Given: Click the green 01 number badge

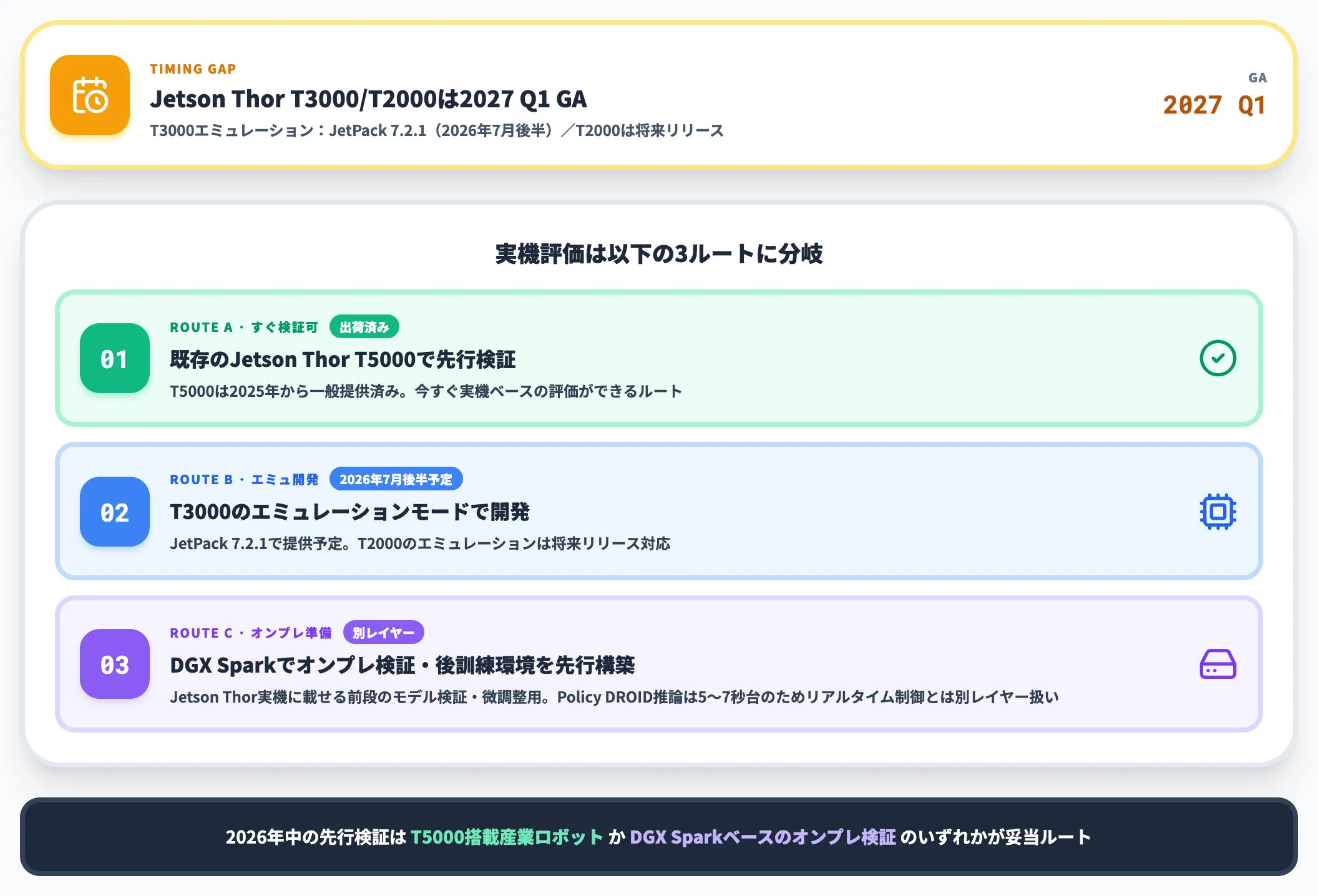Looking at the screenshot, I should 115,358.
